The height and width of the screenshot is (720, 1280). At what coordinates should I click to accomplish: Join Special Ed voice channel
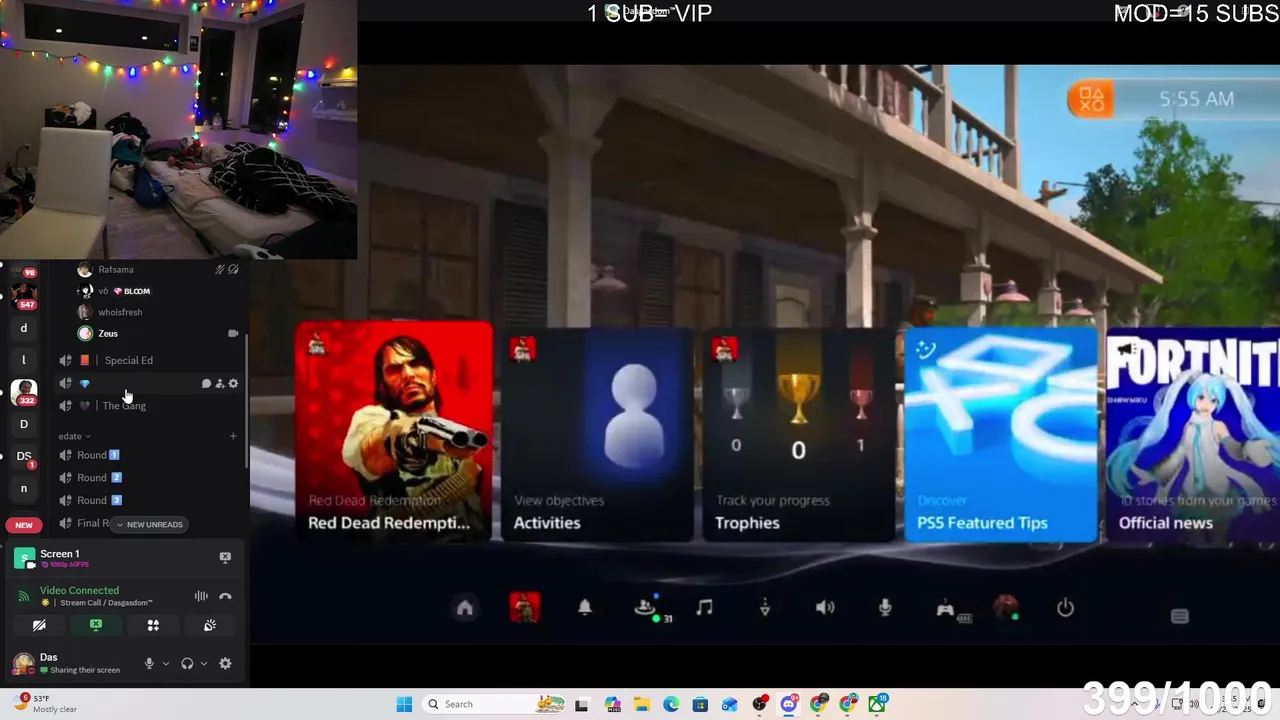tap(150, 360)
